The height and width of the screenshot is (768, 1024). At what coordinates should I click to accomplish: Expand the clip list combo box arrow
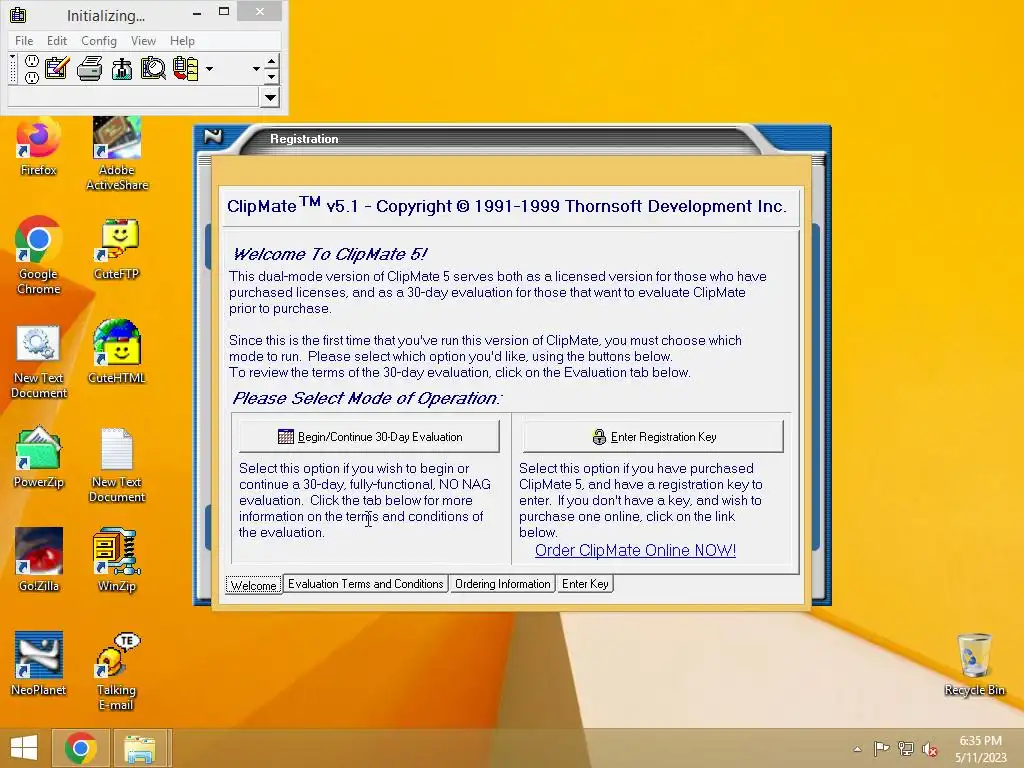tap(270, 98)
